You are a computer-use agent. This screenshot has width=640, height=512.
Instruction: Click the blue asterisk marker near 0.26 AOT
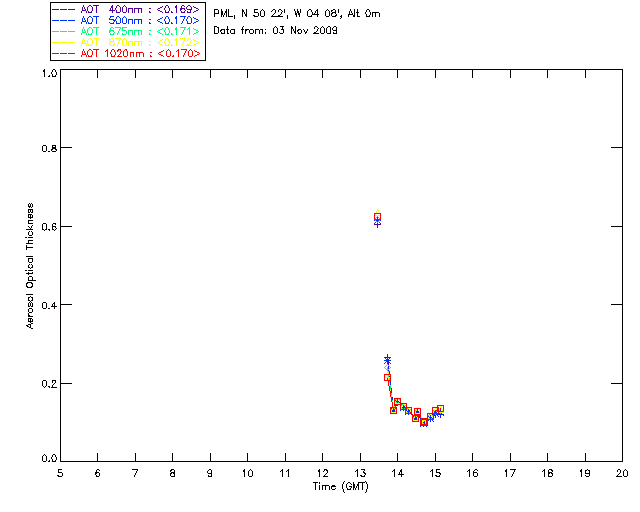387,360
